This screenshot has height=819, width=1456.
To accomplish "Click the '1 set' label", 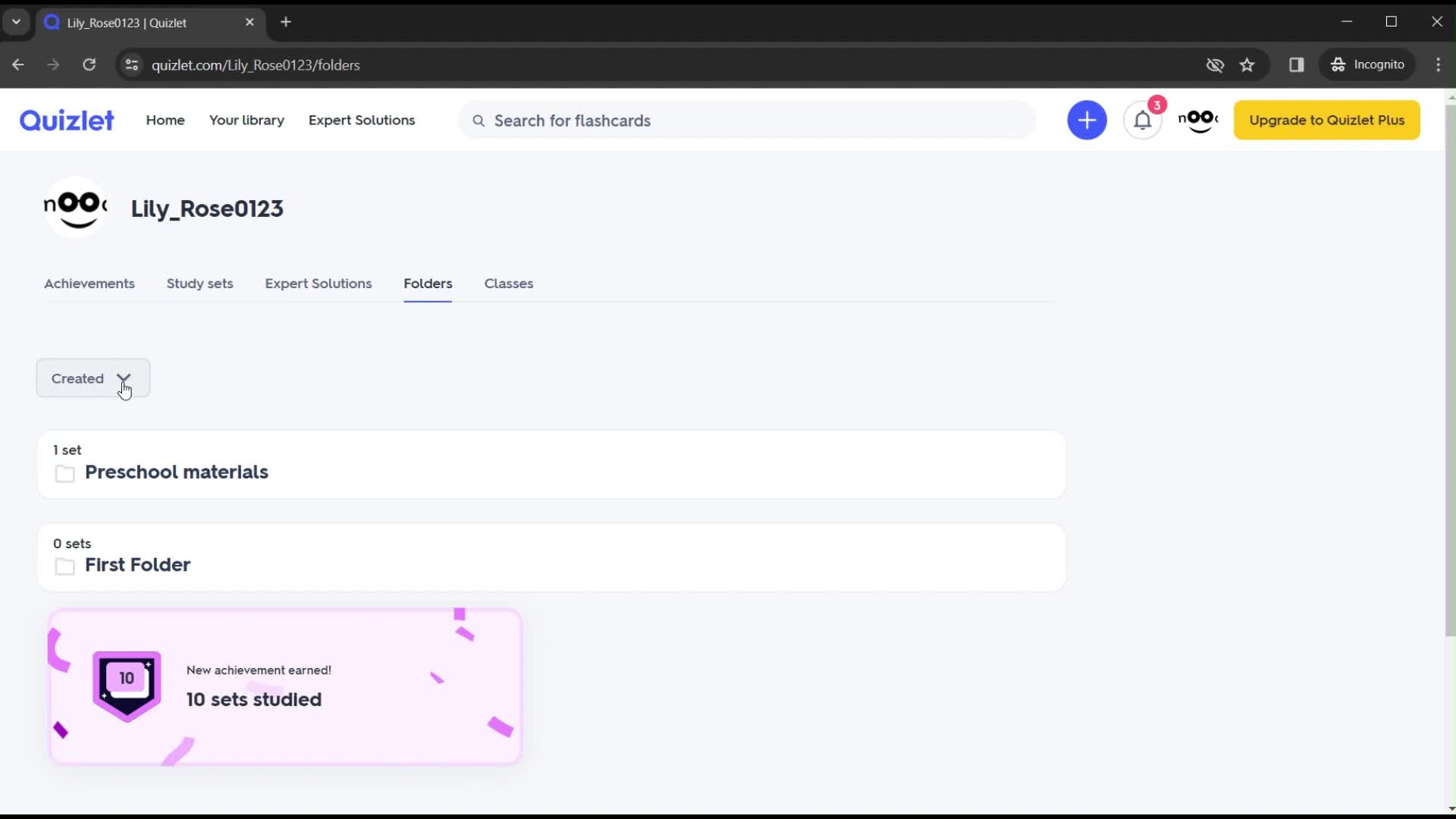I will pyautogui.click(x=67, y=450).
